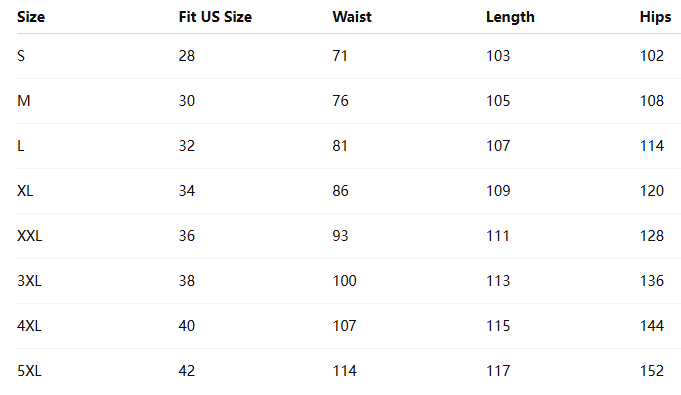Image resolution: width=681 pixels, height=395 pixels.
Task: Click waist value 93
Action: click(x=340, y=236)
